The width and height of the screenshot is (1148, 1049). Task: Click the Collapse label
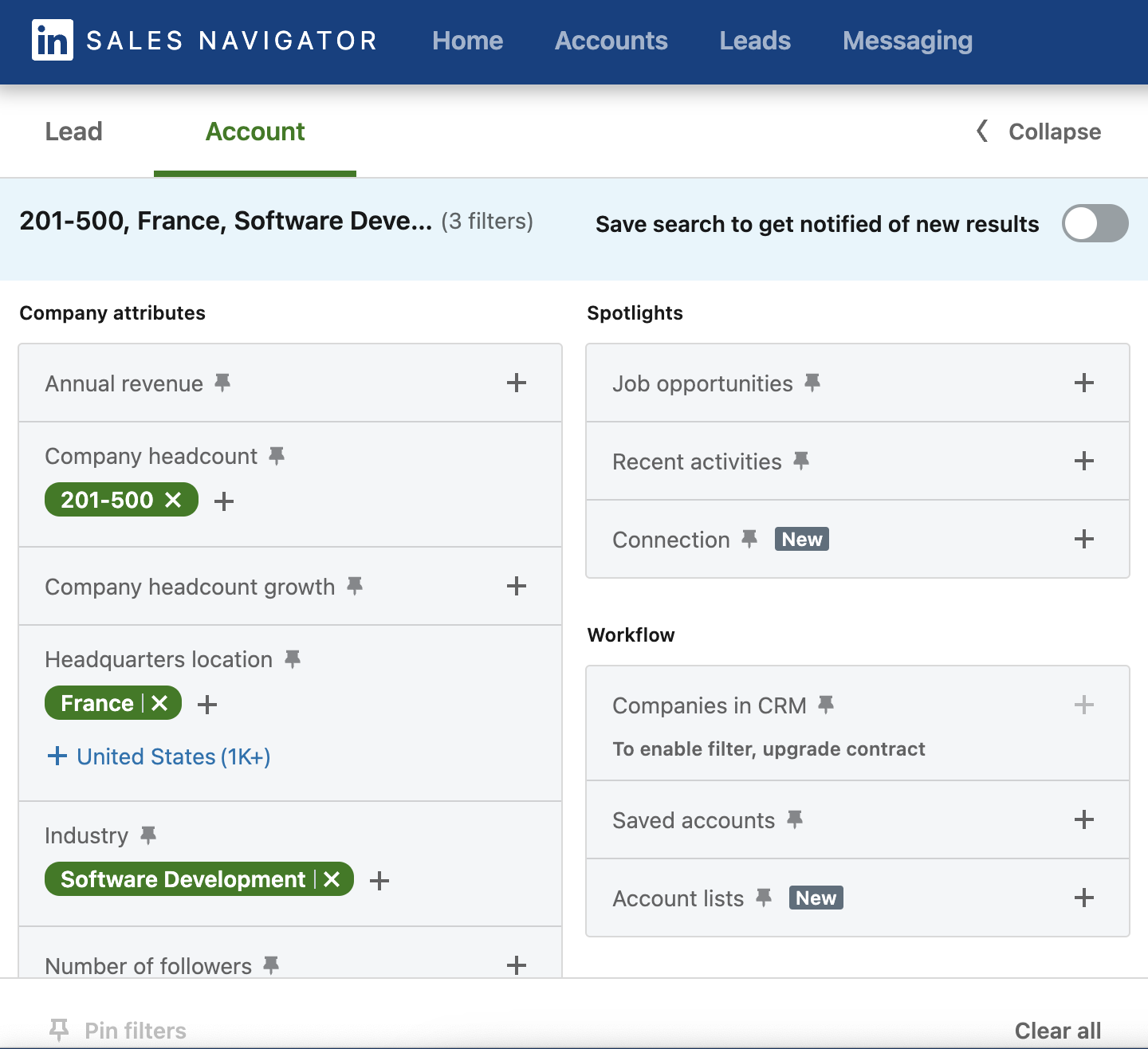coord(1055,132)
